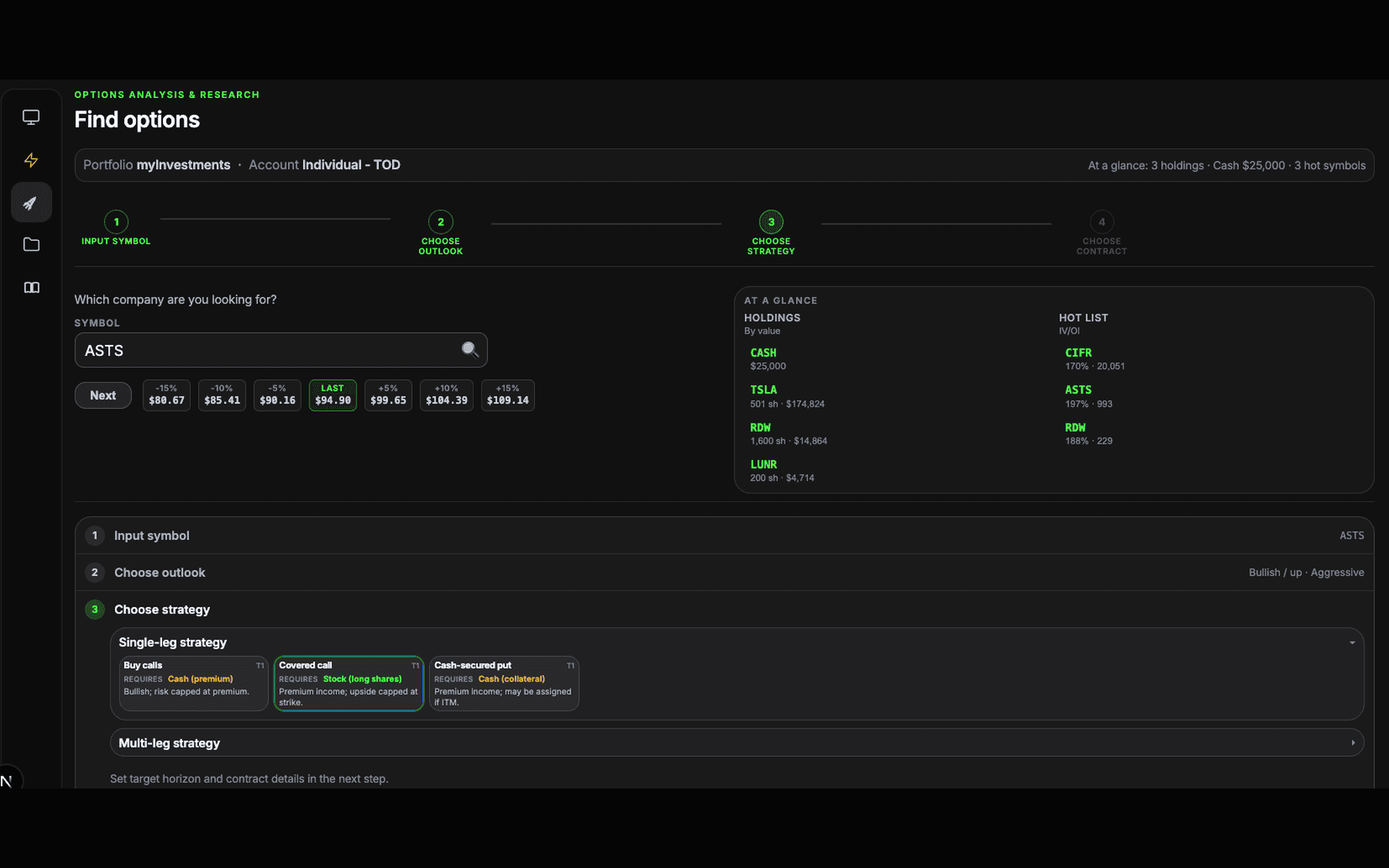Image resolution: width=1389 pixels, height=868 pixels.
Task: Choose the Covered call strategy card
Action: (349, 684)
